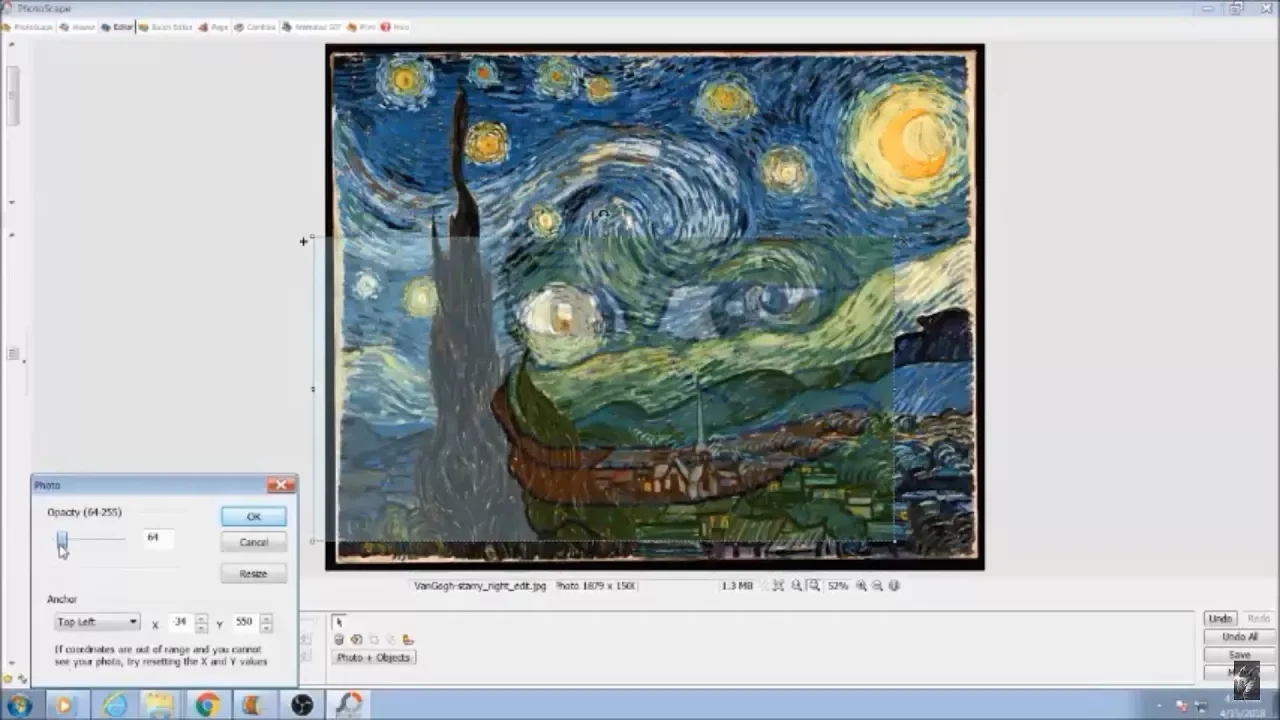Click the Undo All button
This screenshot has height=720, width=1280.
[1239, 637]
